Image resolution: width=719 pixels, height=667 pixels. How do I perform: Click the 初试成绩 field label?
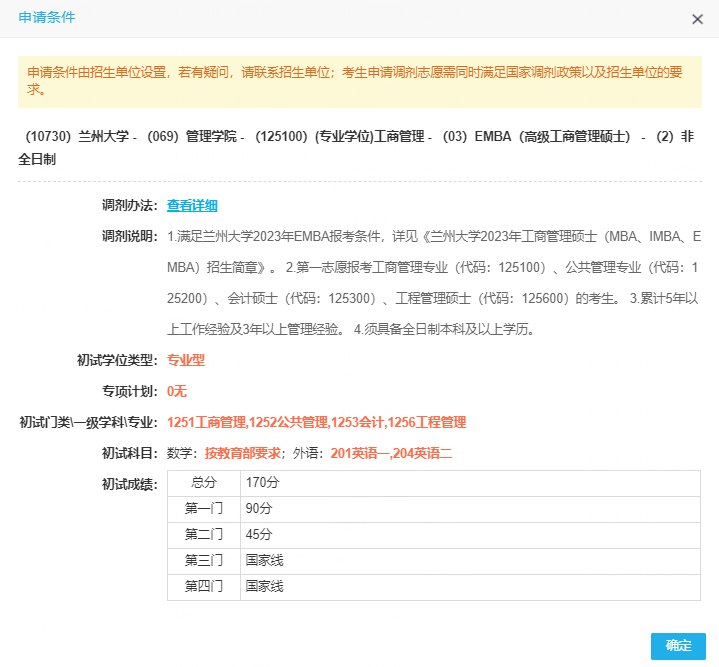point(130,484)
